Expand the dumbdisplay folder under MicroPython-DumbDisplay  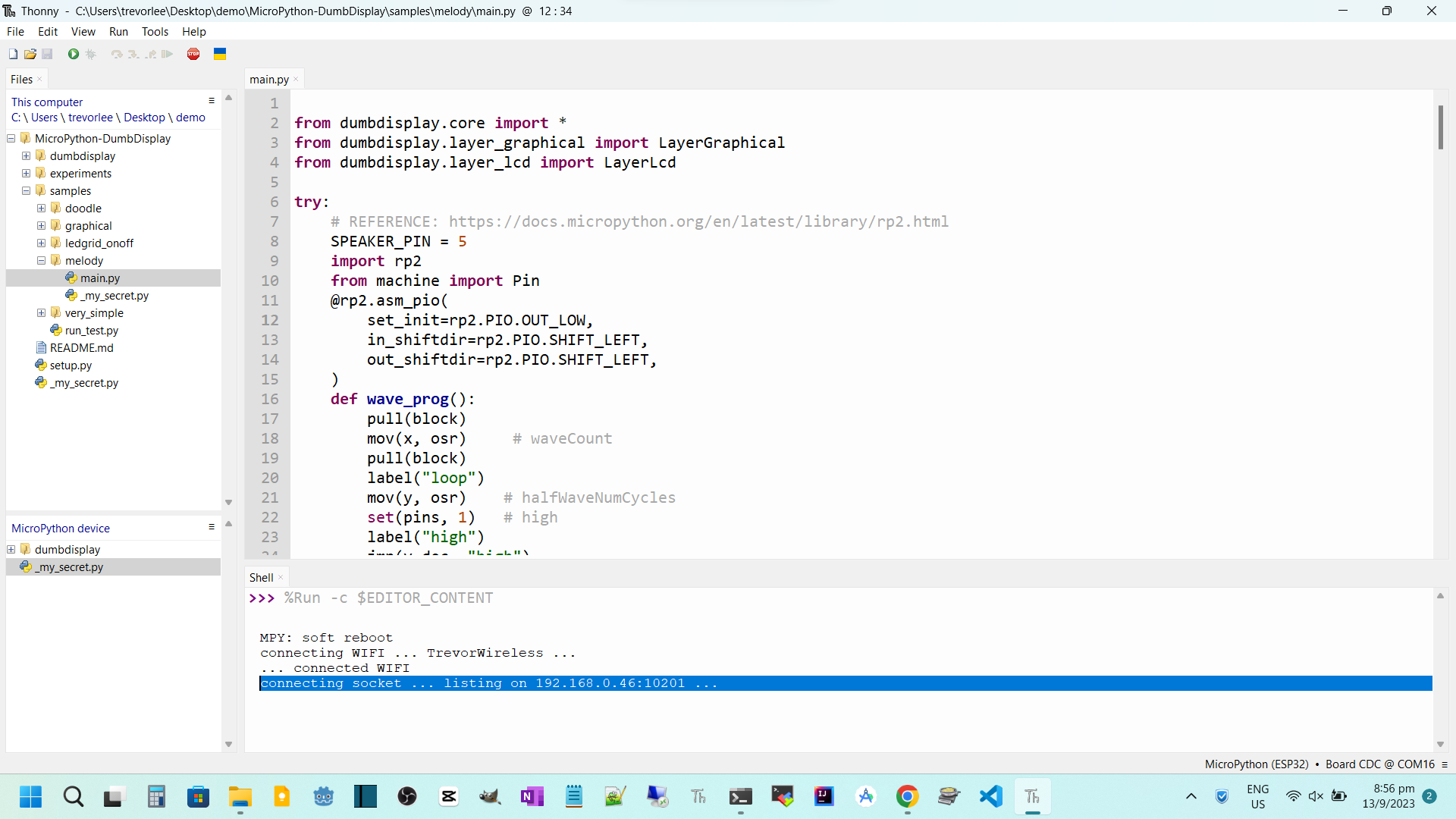click(x=27, y=156)
